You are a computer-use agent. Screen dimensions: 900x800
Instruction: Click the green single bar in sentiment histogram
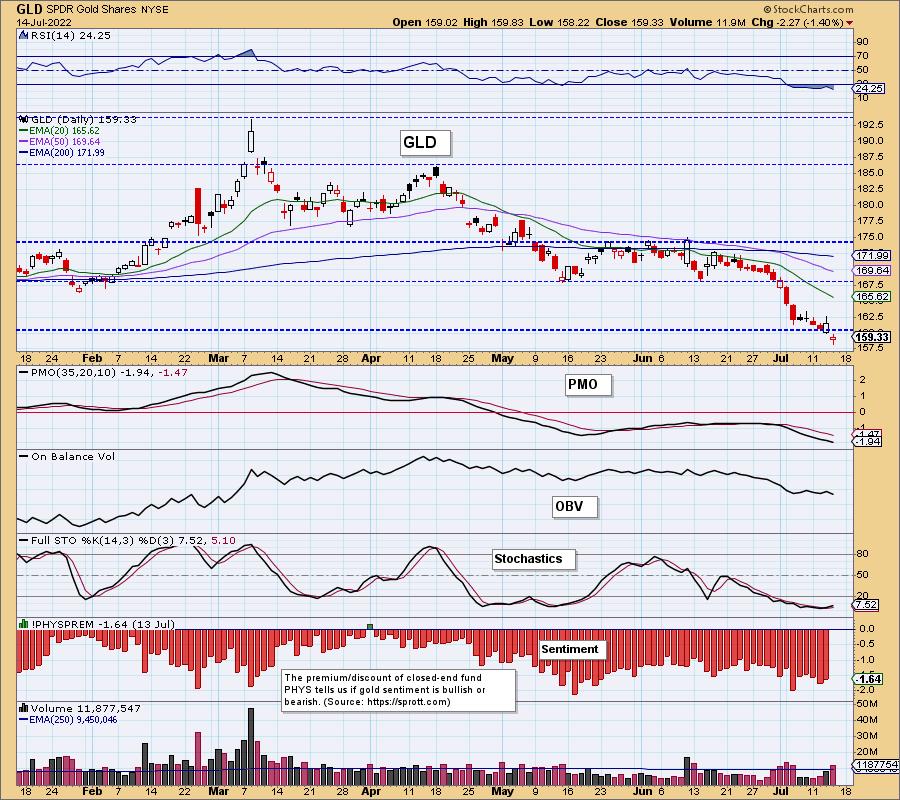click(370, 626)
